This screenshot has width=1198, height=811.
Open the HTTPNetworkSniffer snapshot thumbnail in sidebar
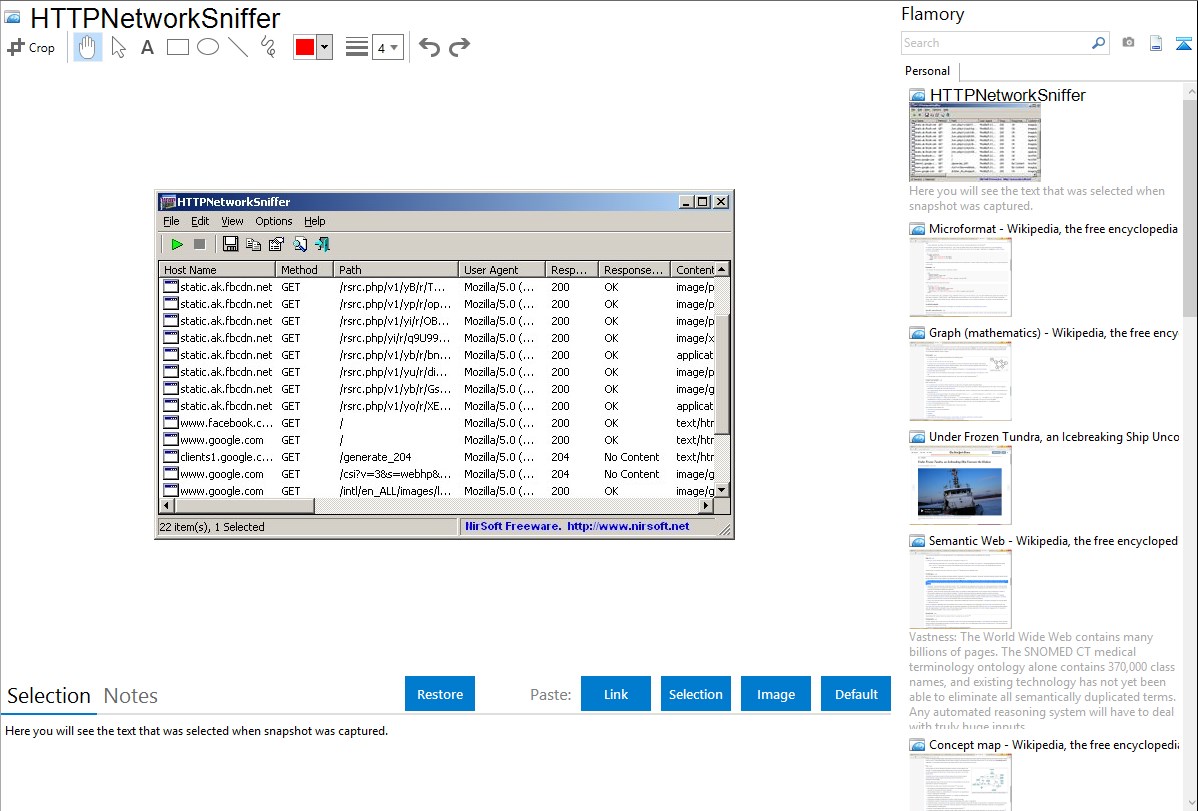[975, 143]
